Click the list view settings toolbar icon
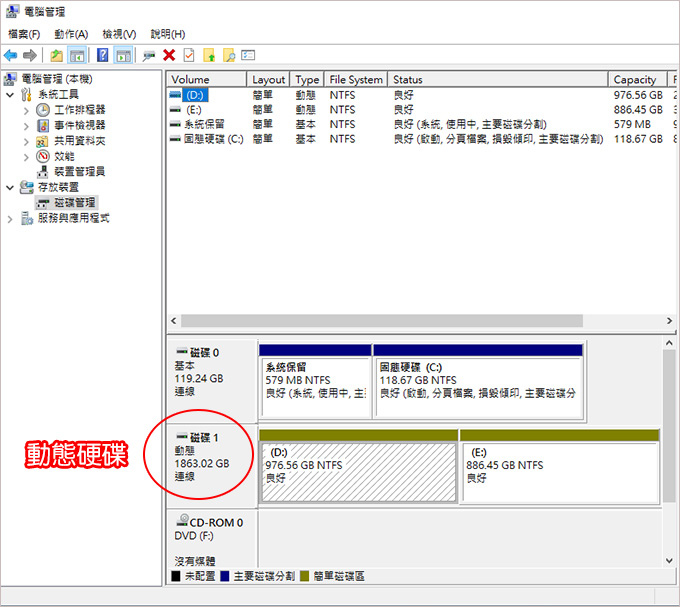 click(248, 55)
